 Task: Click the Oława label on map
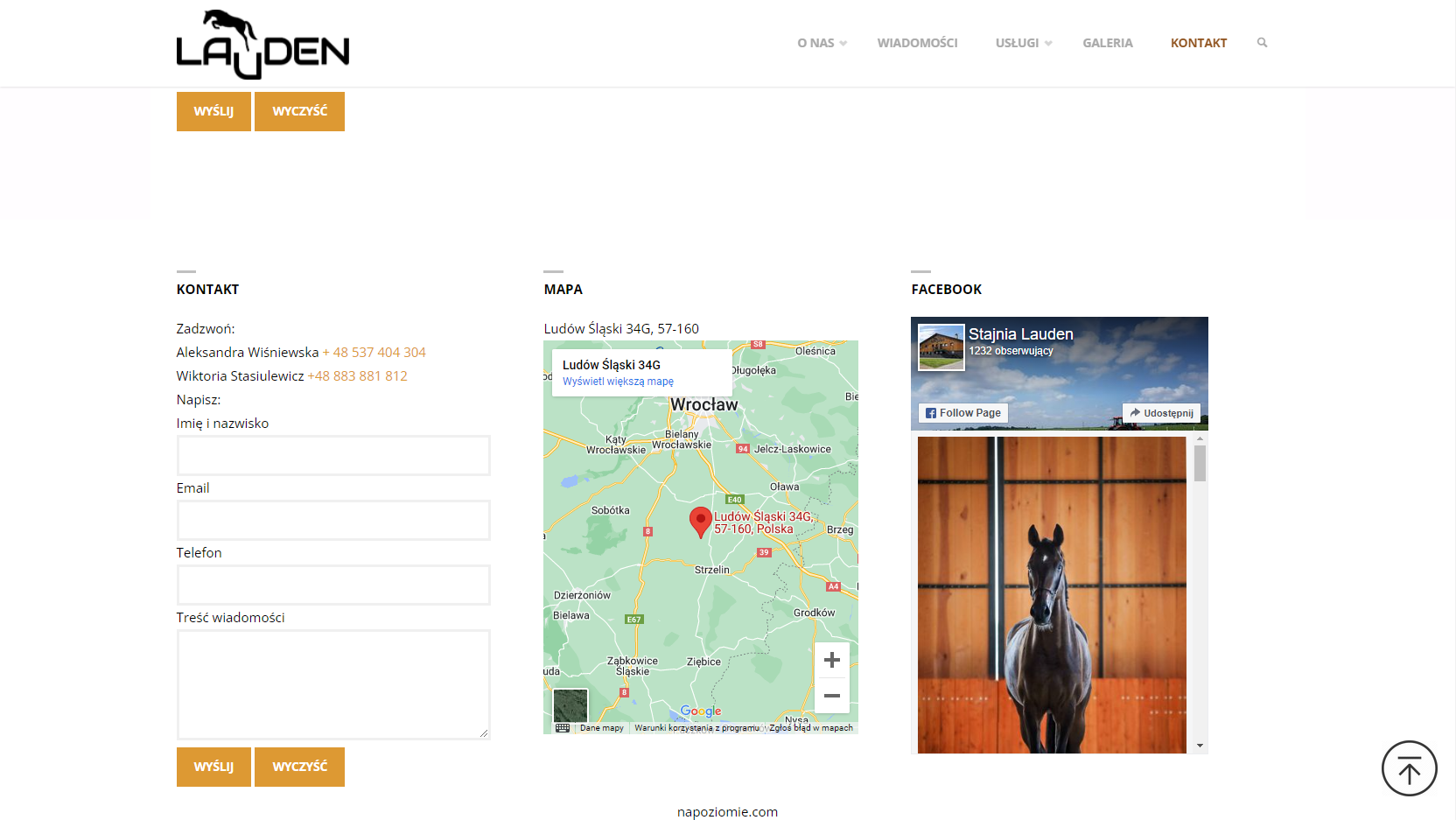784,487
